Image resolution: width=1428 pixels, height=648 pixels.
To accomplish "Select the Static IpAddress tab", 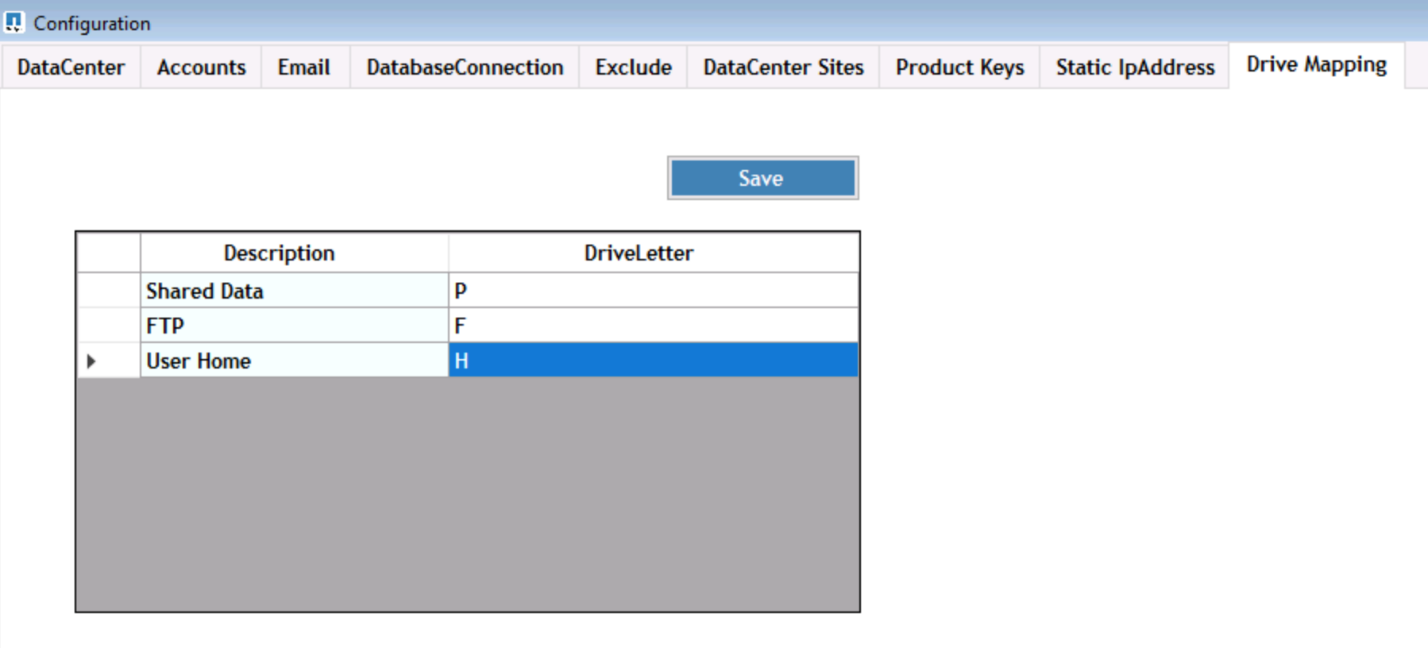I will pyautogui.click(x=1135, y=68).
